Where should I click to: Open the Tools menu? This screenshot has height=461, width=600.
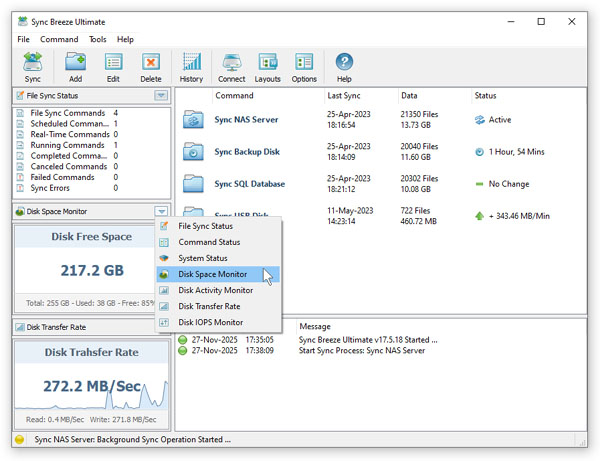pyautogui.click(x=98, y=39)
